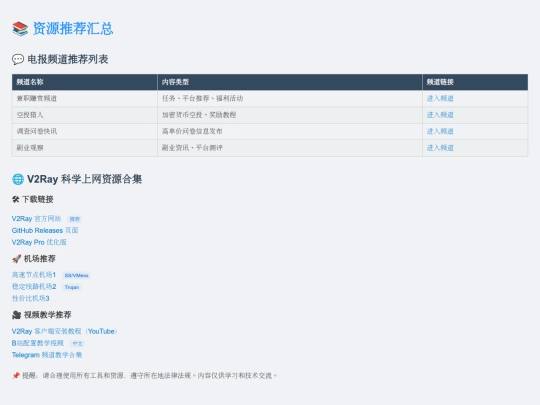540x405 pixels.
Task: Open 稳定线路机场2 link
Action: 34,286
